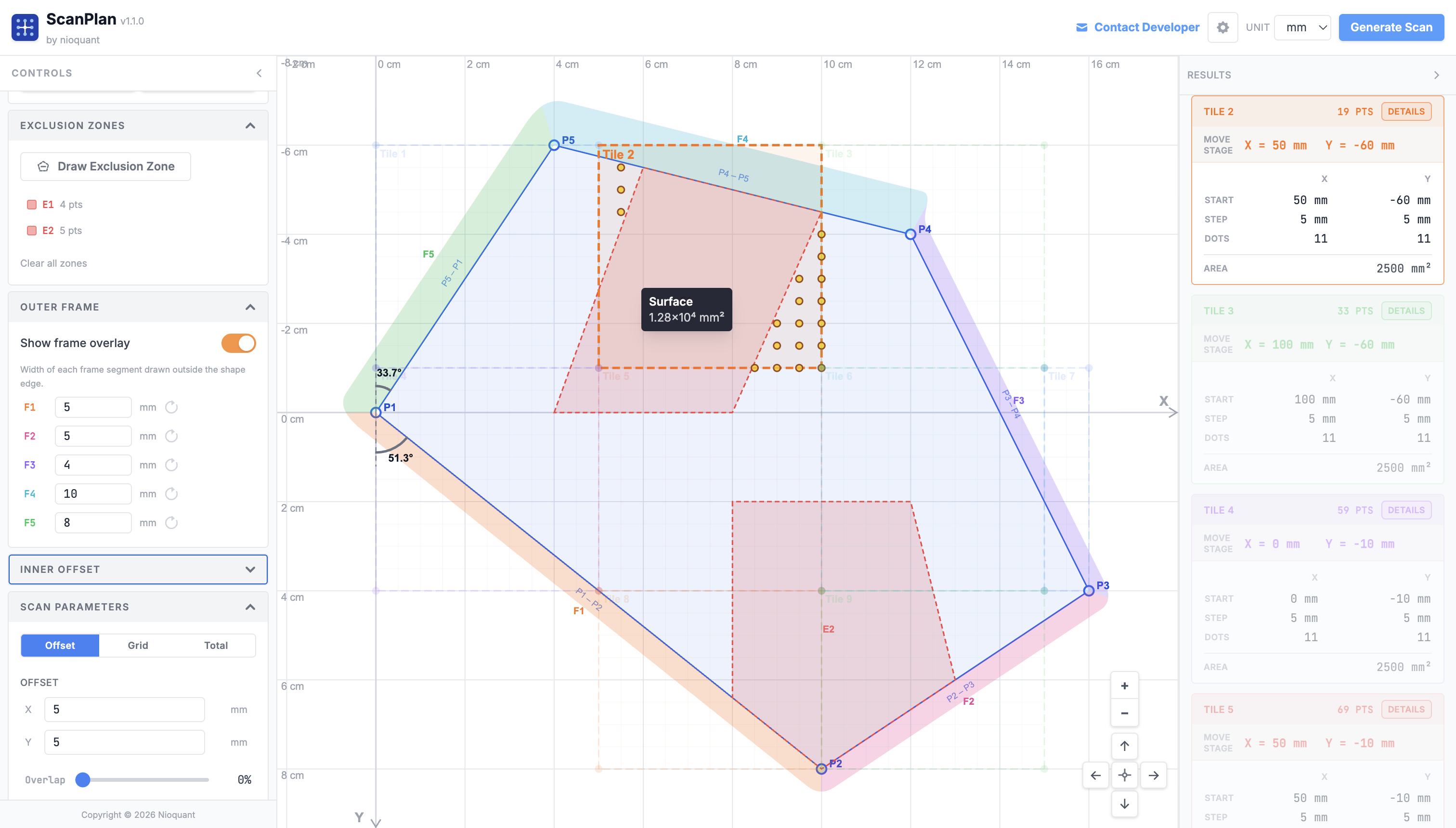Click the Offset Y input field
Image resolution: width=1456 pixels, height=828 pixels.
click(x=125, y=742)
